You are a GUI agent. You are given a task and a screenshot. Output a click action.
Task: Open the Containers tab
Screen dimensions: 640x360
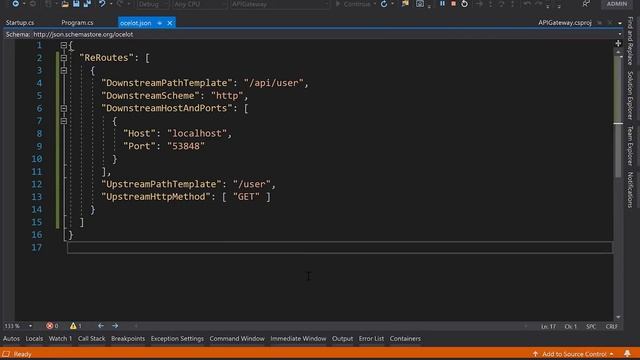click(x=405, y=338)
